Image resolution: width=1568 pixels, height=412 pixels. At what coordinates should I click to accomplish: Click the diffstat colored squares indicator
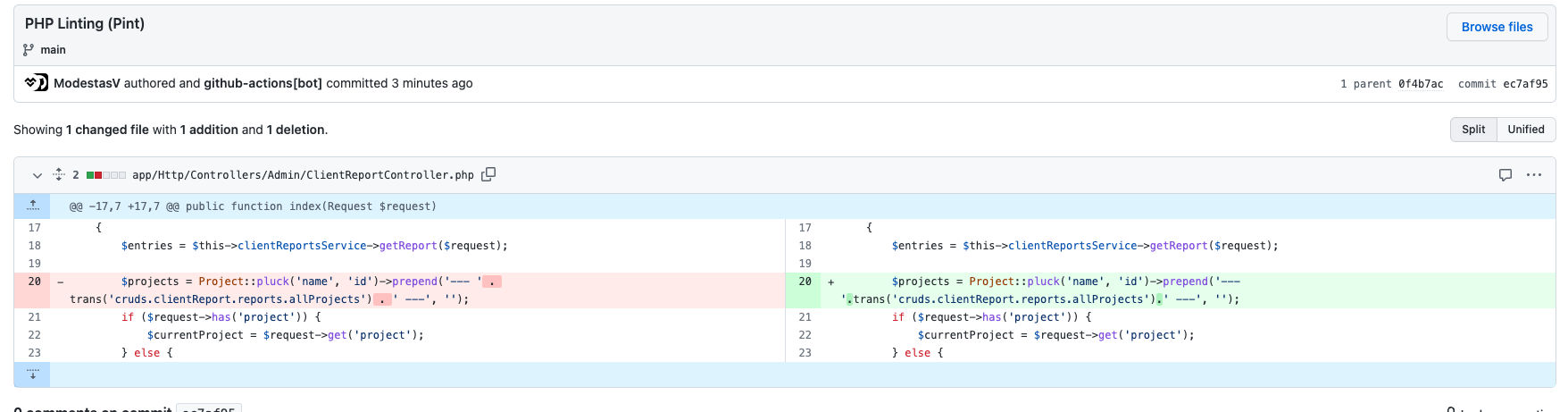(x=106, y=175)
